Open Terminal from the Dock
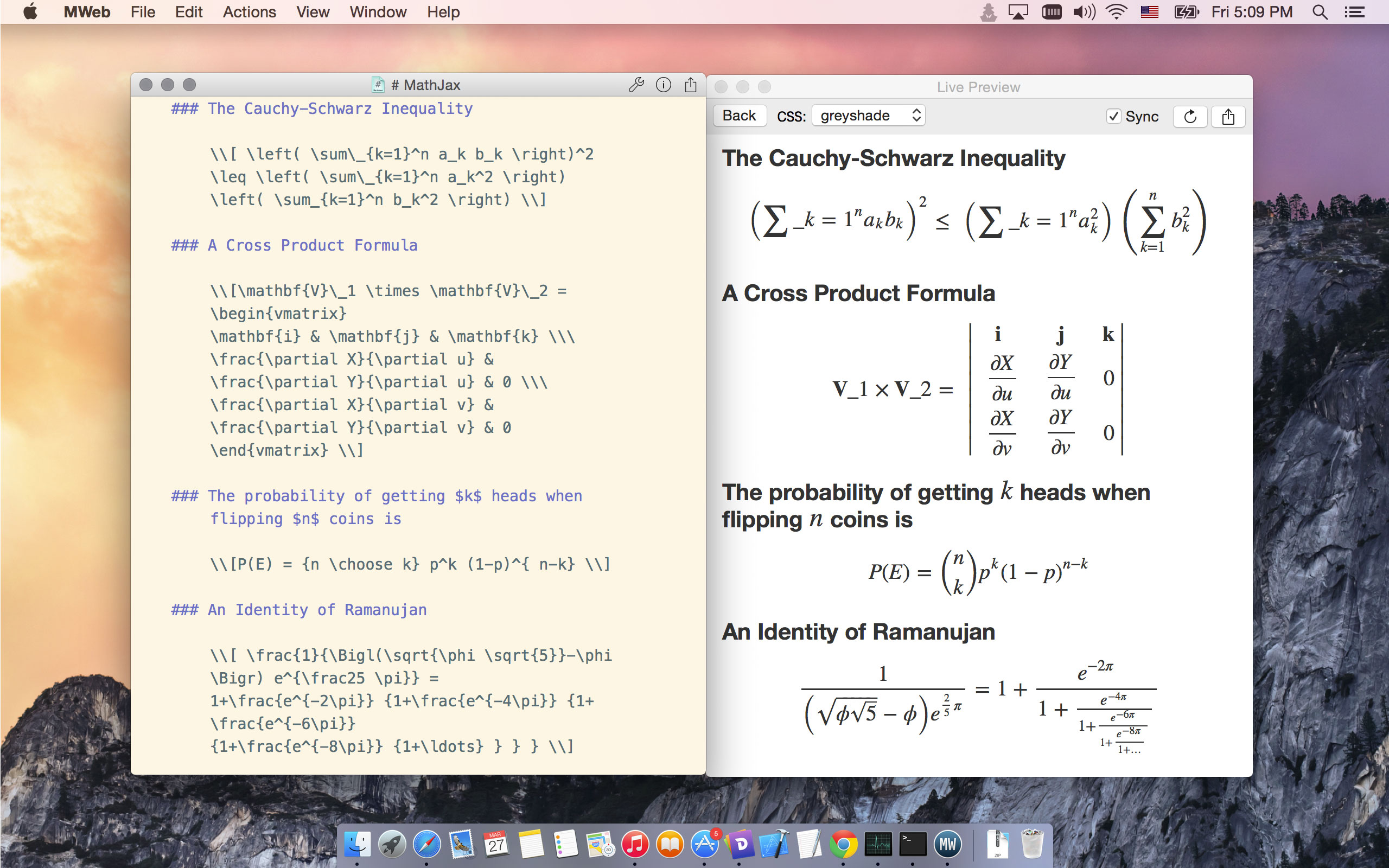Image resolution: width=1389 pixels, height=868 pixels. coord(913,844)
